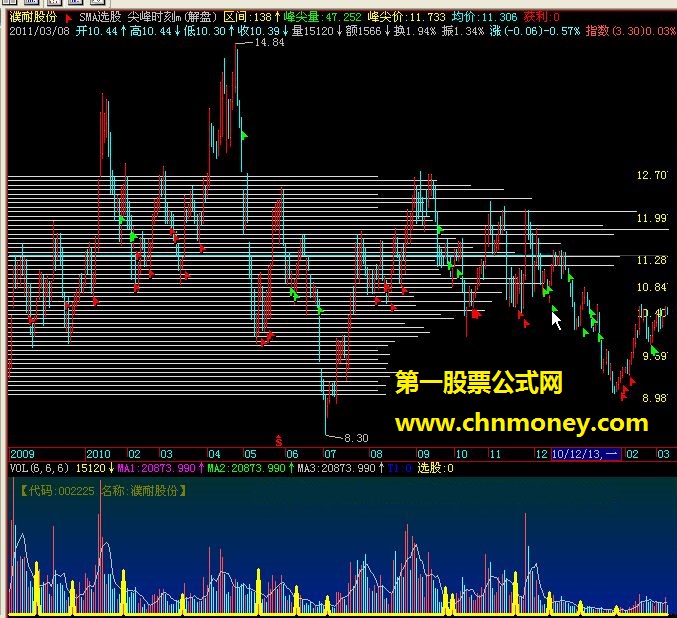Click the peak price label 14.84

(269, 42)
